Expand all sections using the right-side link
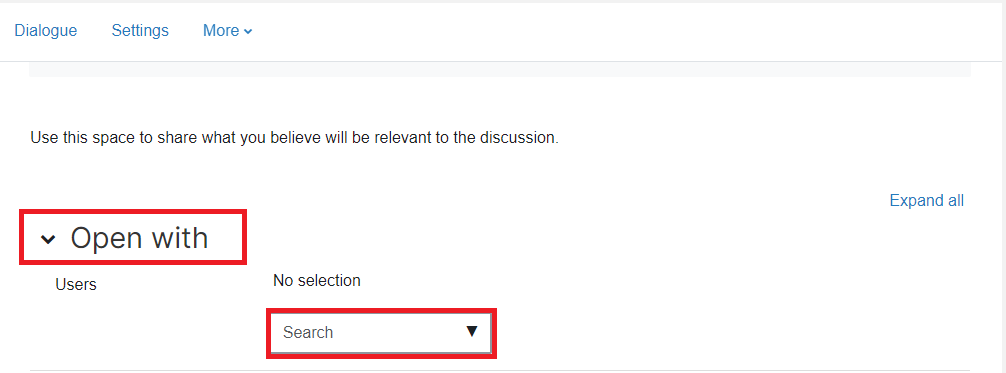Image resolution: width=1006 pixels, height=373 pixels. tap(926, 200)
